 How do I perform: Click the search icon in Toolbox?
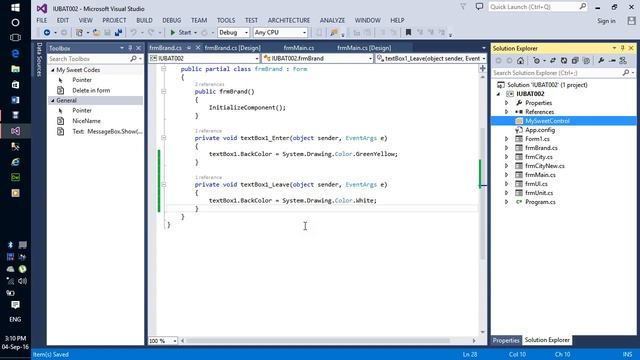[133, 59]
